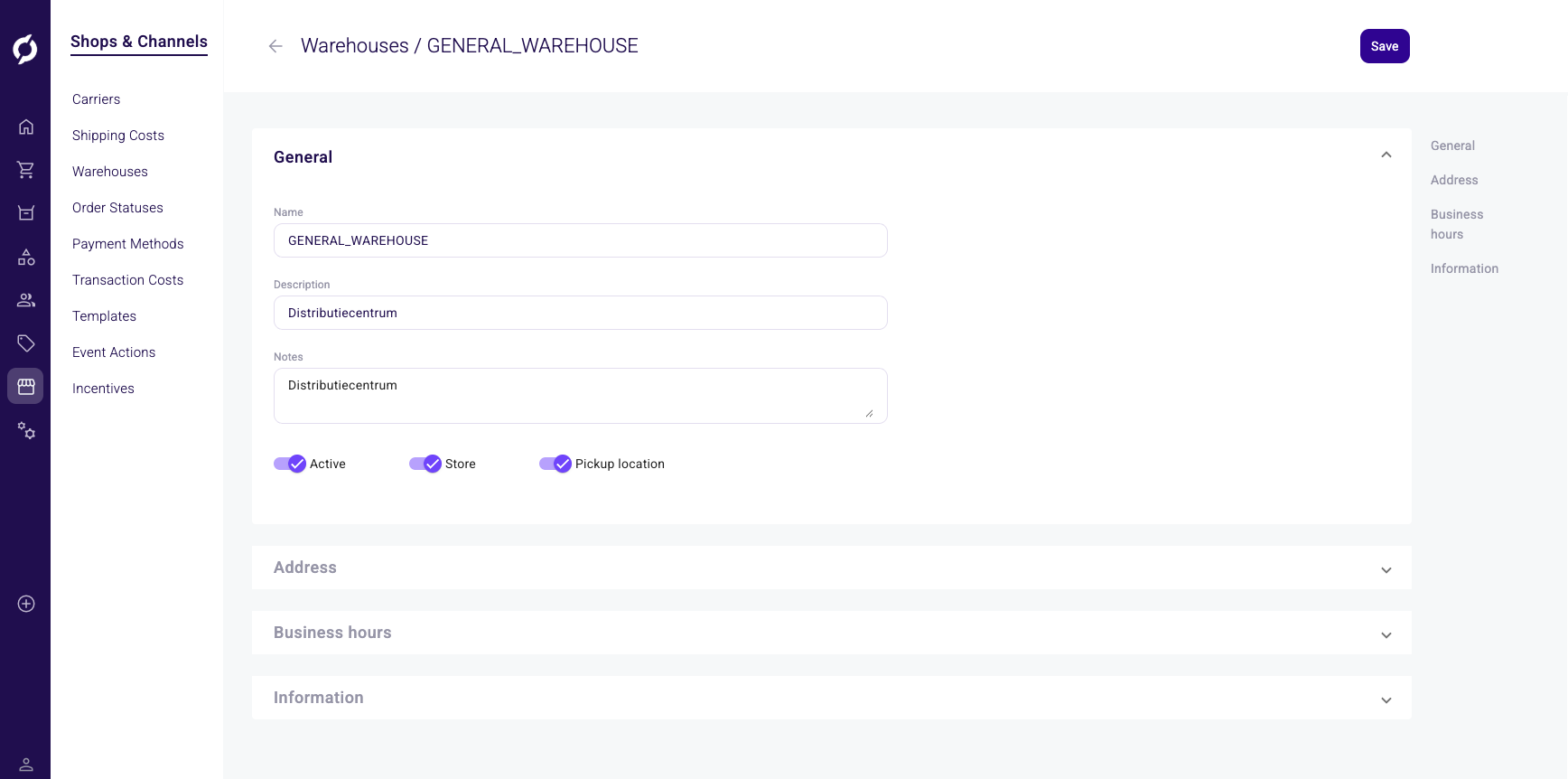Turn off the Store toggle
The width and height of the screenshot is (1568, 779).
[425, 464]
